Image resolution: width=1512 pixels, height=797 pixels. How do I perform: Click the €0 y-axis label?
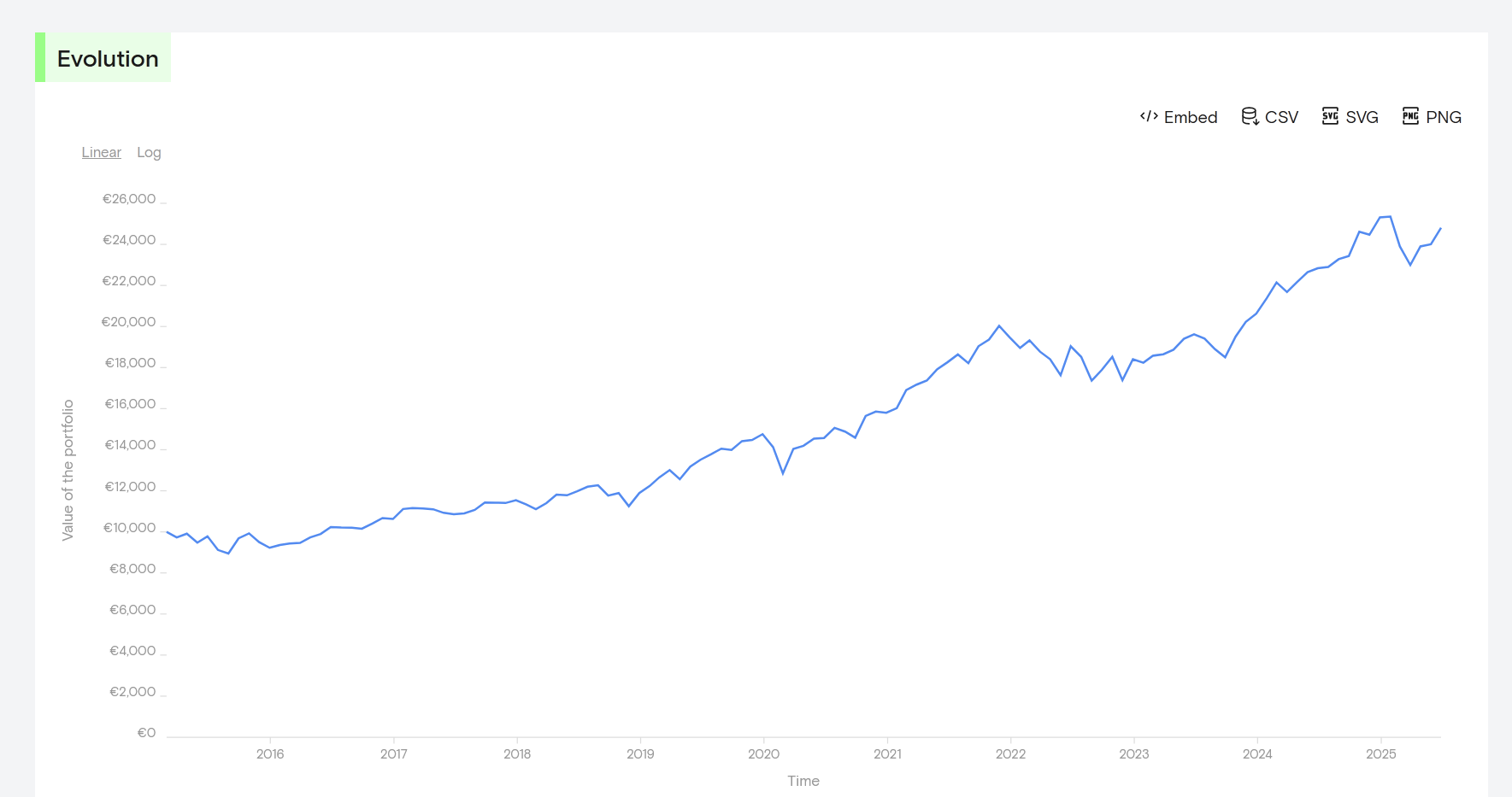click(147, 733)
